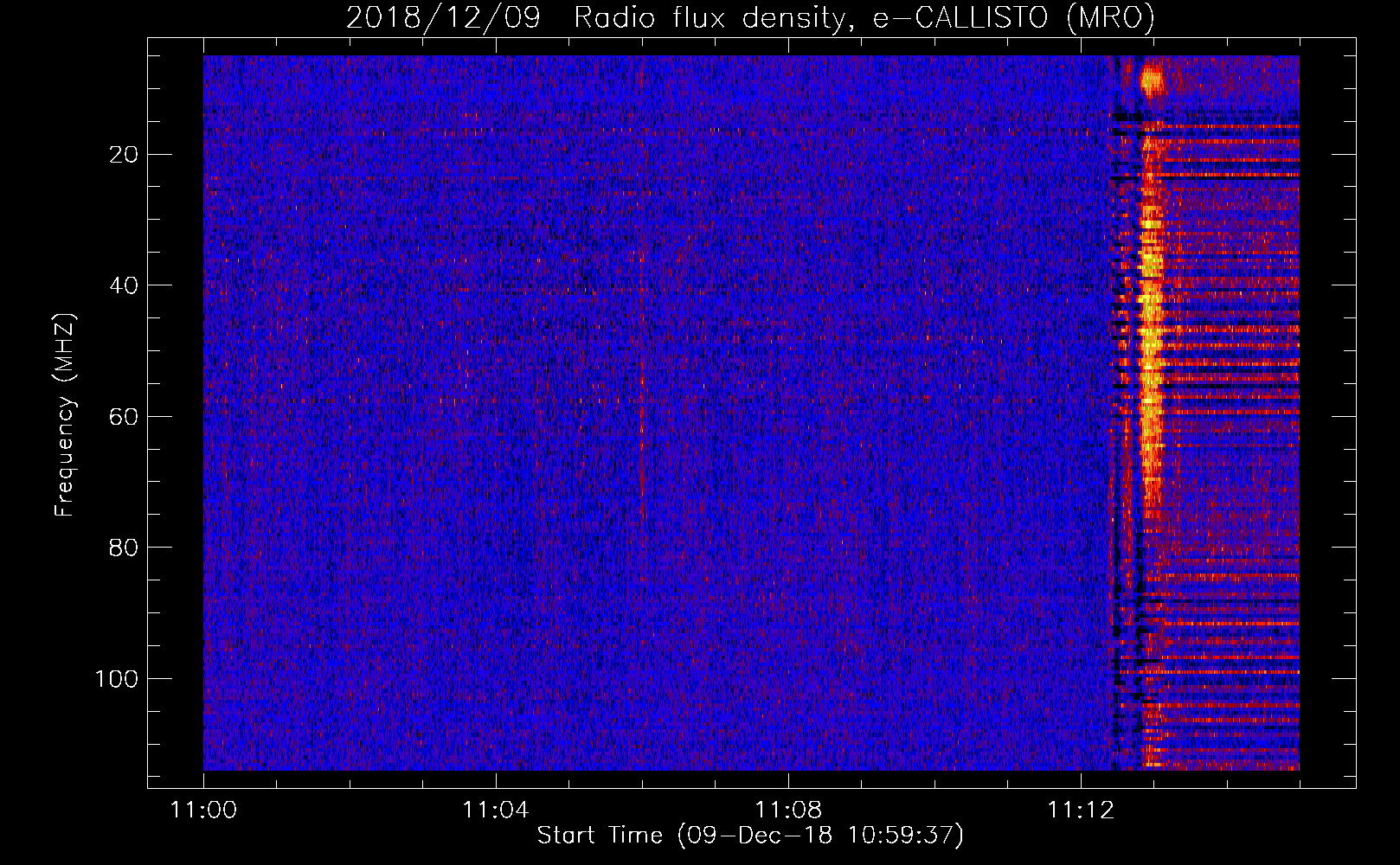The image size is (1400, 865).
Task: Click the 40 MHz frequency tick label
Action: tap(124, 285)
